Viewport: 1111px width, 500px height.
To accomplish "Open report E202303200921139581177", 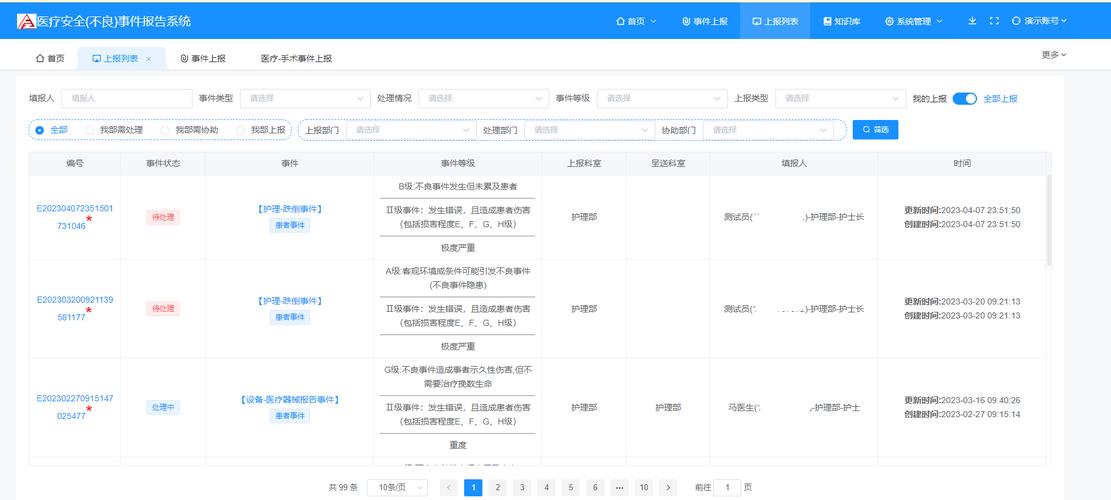I will tap(74, 308).
